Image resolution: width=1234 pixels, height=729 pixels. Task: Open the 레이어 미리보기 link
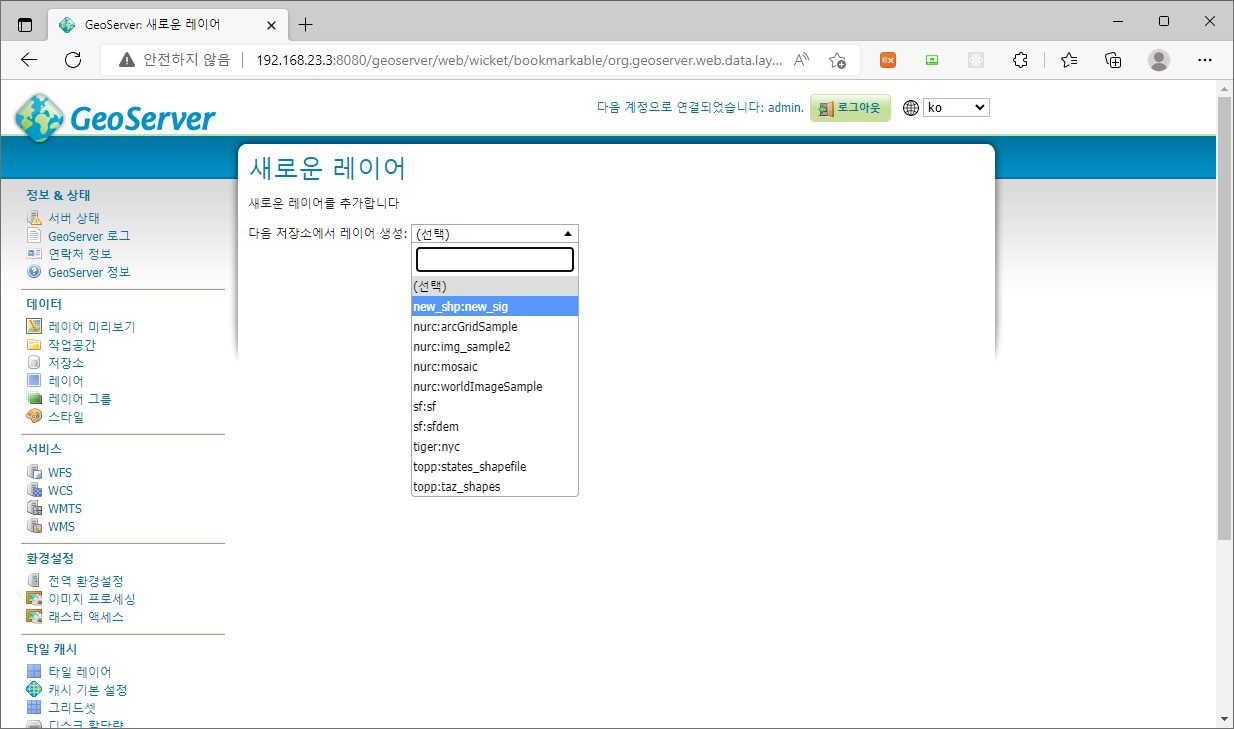[x=92, y=327]
